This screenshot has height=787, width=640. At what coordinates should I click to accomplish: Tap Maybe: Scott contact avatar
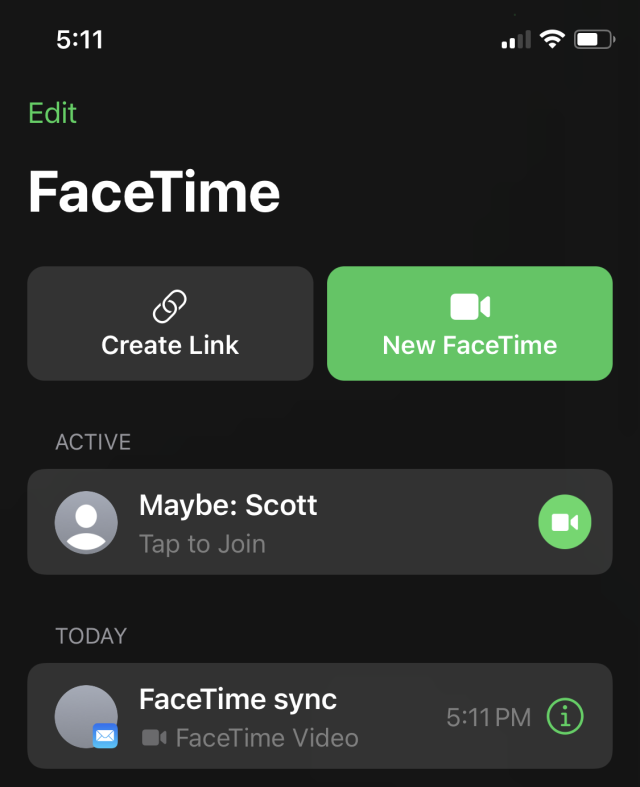pyautogui.click(x=86, y=522)
